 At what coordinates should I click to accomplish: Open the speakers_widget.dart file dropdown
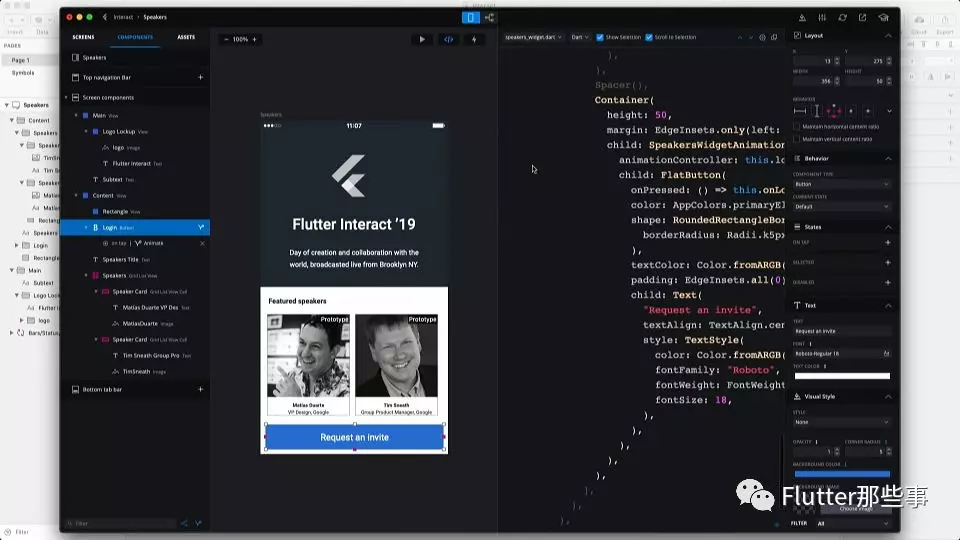tap(533, 37)
